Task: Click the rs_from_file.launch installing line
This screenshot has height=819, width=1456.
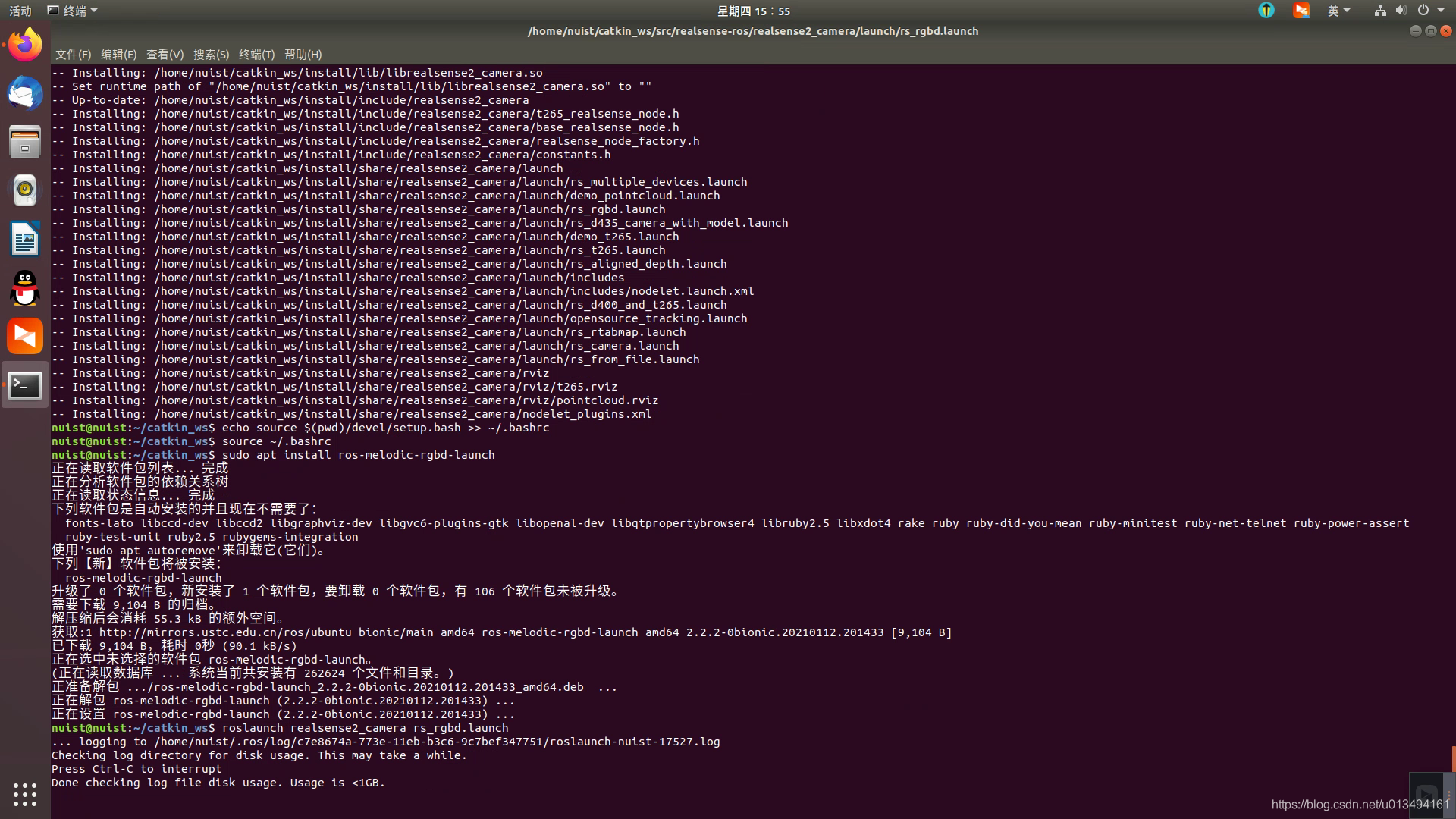Action: click(x=375, y=359)
